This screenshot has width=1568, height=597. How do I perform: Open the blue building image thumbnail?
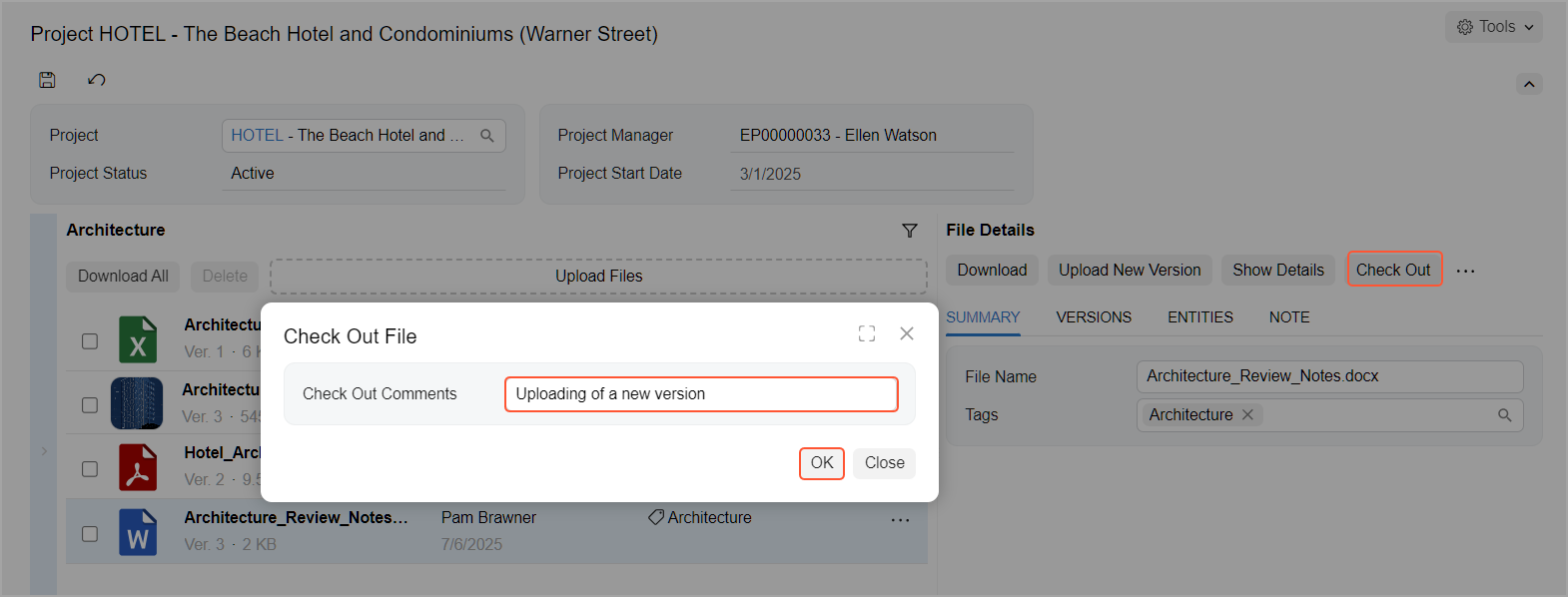137,403
